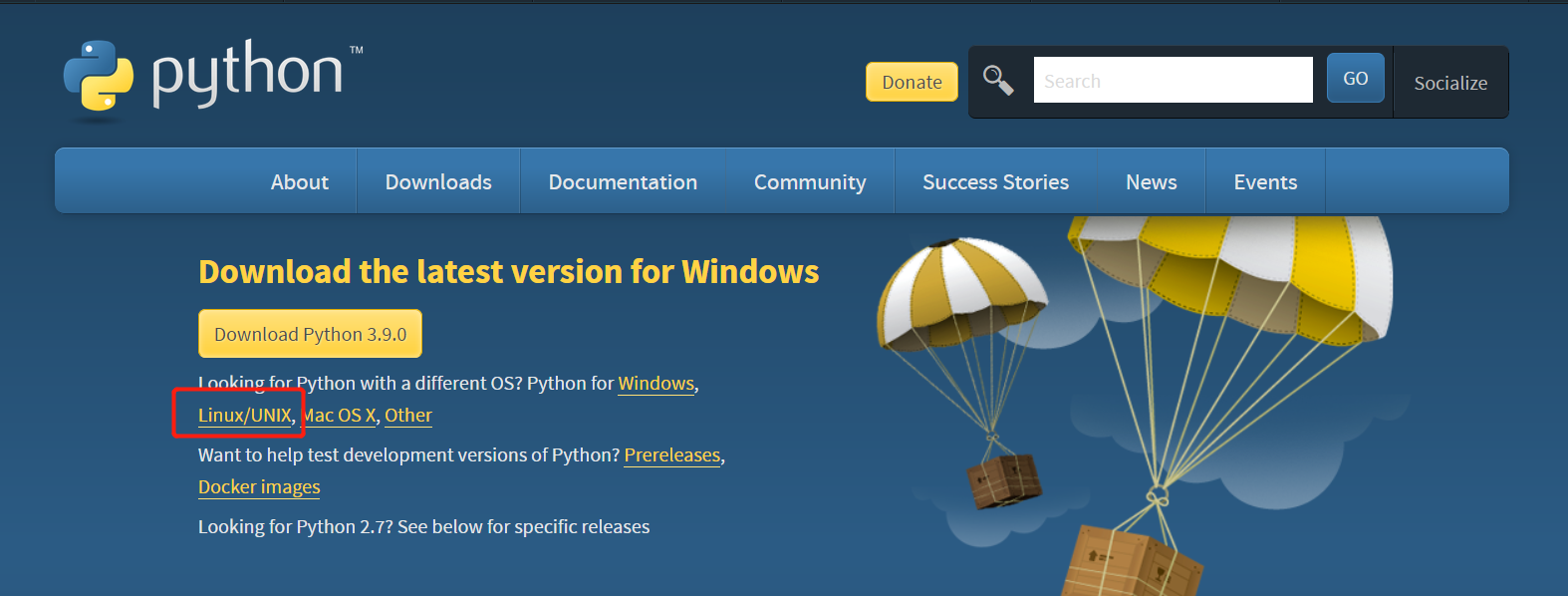1568x596 pixels.
Task: Open the Downloads menu
Action: coord(438,181)
